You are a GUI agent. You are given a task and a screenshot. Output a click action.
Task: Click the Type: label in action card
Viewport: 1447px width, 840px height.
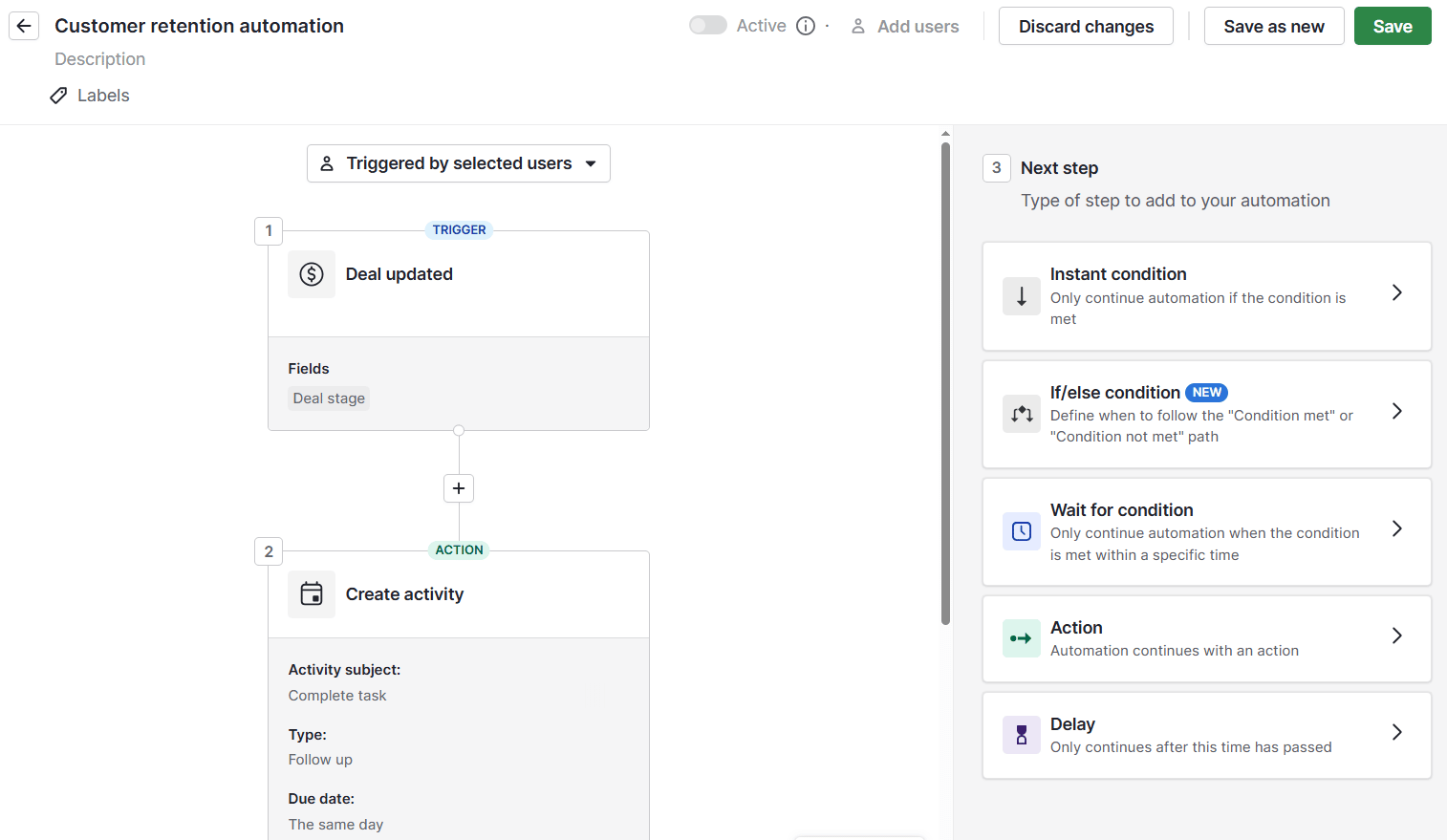[308, 735]
